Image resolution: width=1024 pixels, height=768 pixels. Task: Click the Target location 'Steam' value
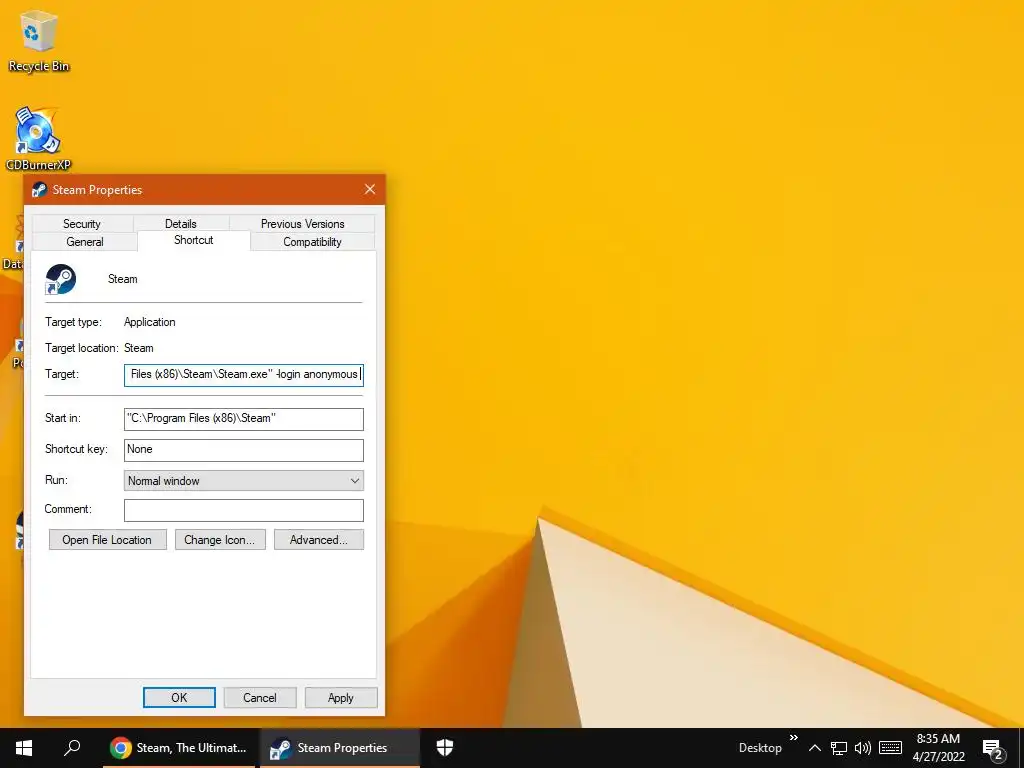point(138,348)
